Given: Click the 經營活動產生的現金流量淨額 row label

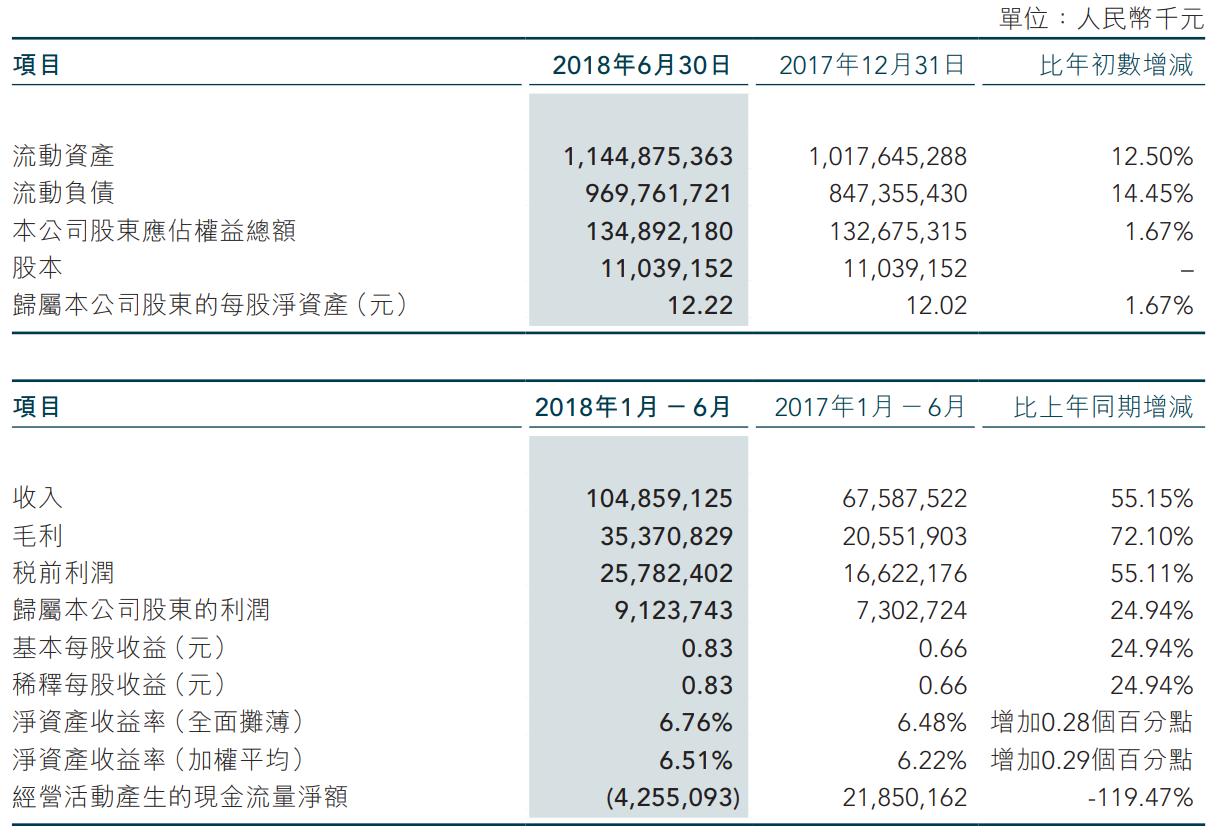Looking at the screenshot, I should pyautogui.click(x=180, y=797).
